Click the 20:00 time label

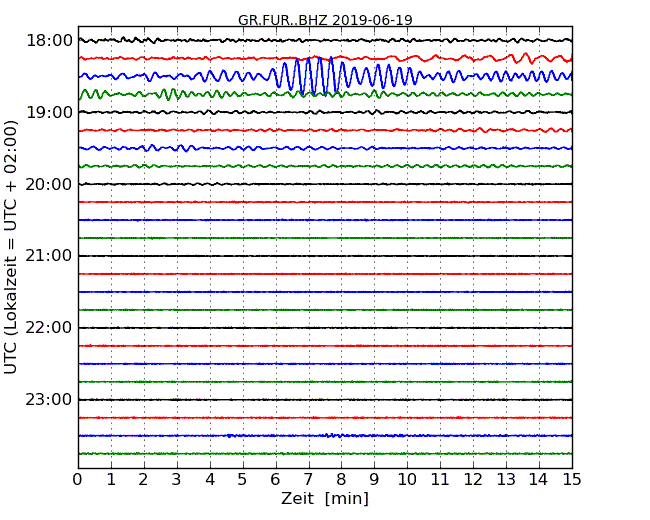tap(49, 184)
